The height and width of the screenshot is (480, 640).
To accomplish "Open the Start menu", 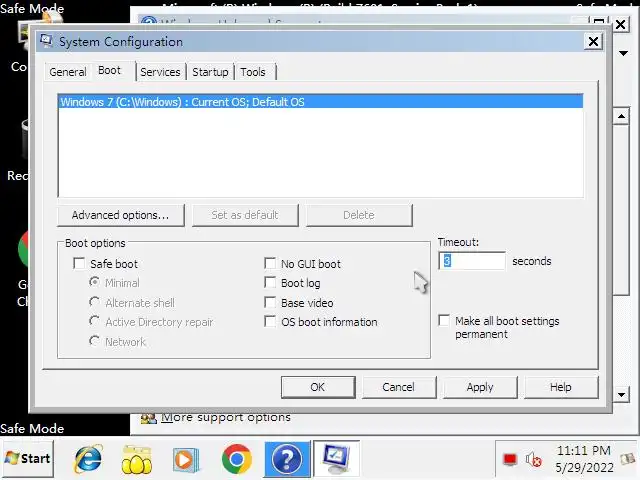I will tap(27, 459).
